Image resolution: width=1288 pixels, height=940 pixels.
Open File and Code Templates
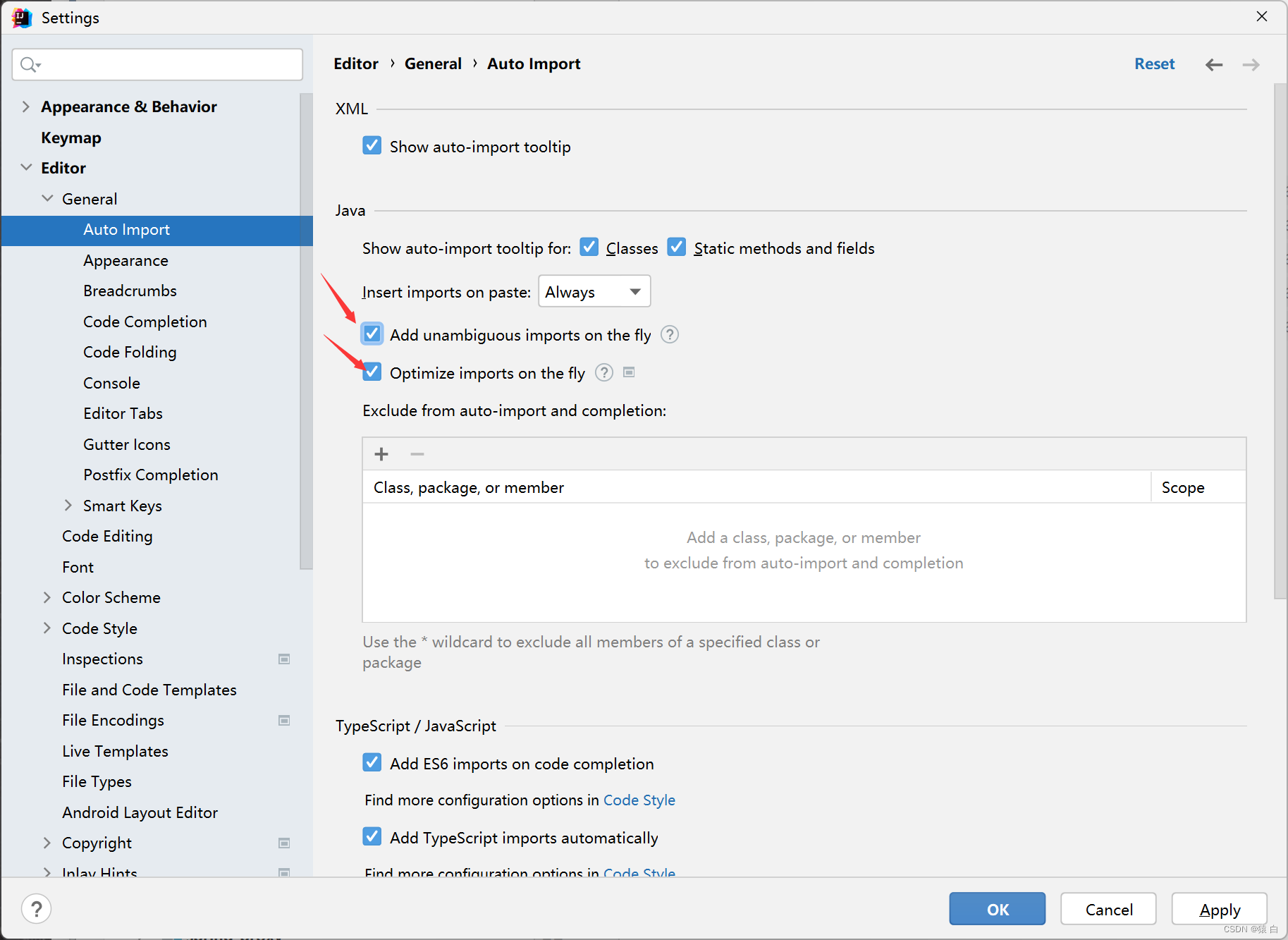coord(149,690)
